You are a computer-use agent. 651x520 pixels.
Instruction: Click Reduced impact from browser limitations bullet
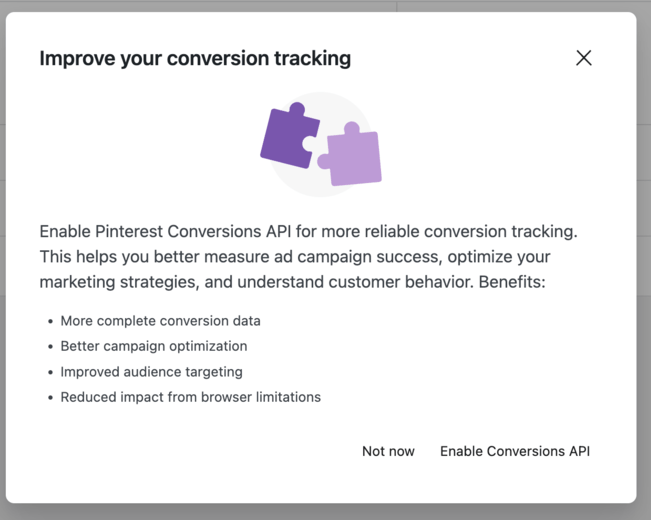pyautogui.click(x=191, y=397)
